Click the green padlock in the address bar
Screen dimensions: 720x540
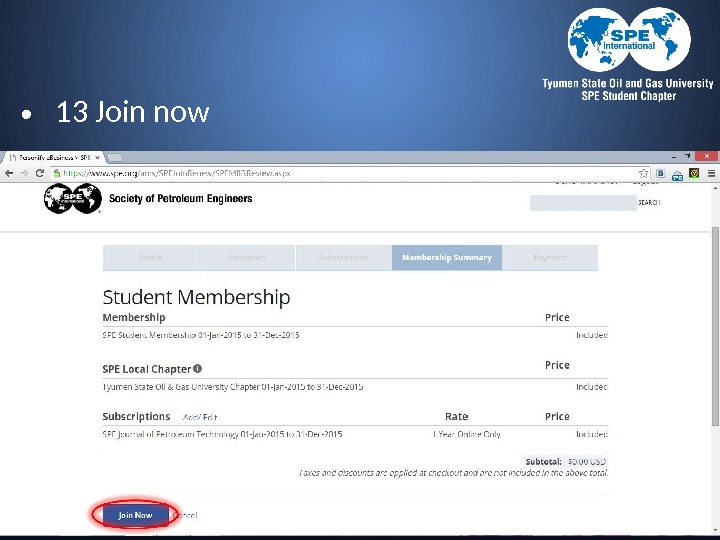(x=56, y=173)
